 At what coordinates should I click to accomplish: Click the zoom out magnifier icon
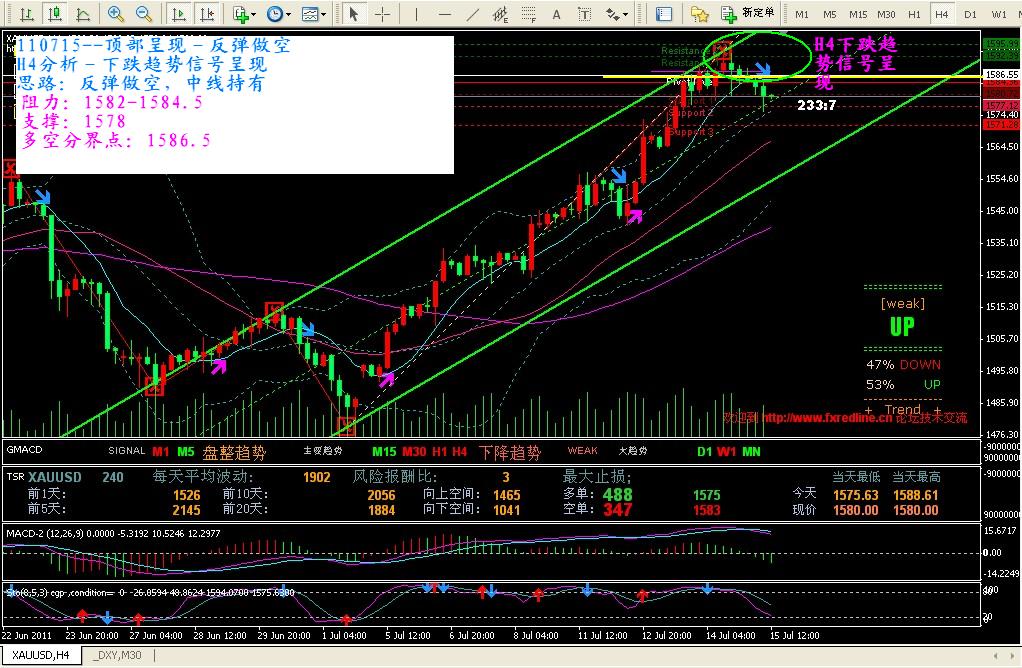[144, 14]
